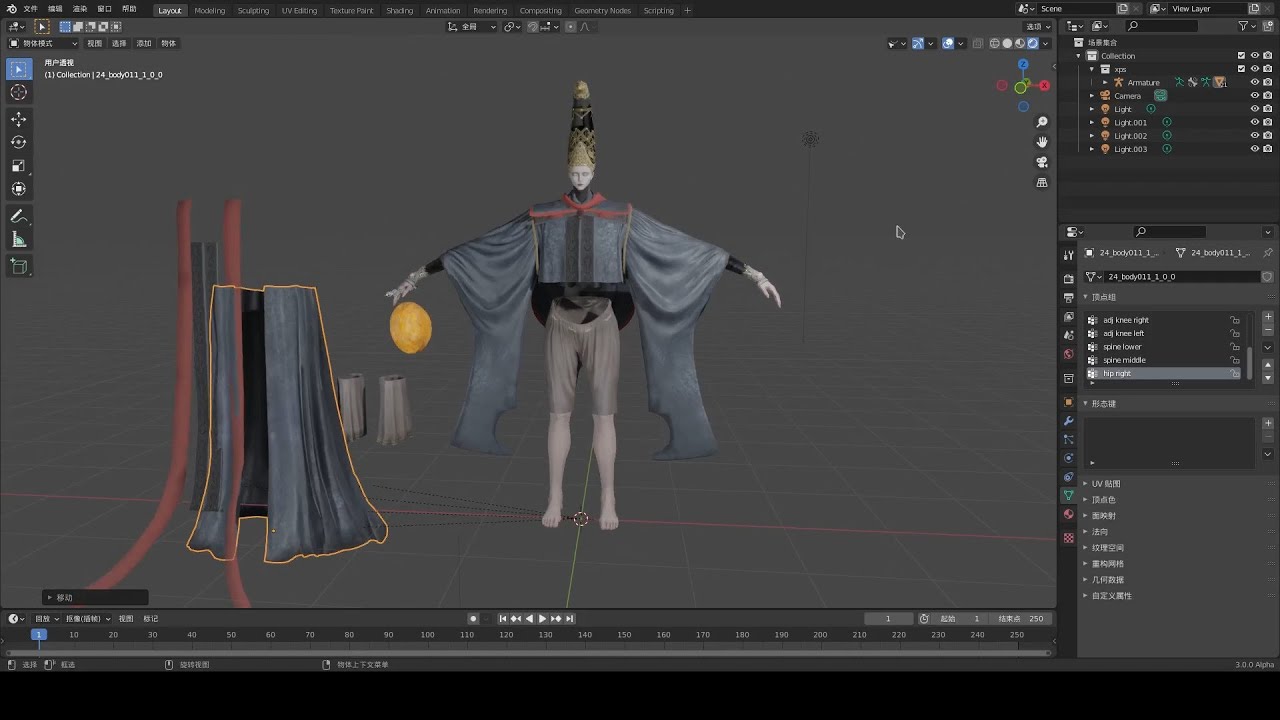Click the timeline horizontal scrollbar
The width and height of the screenshot is (1280, 720).
528,653
